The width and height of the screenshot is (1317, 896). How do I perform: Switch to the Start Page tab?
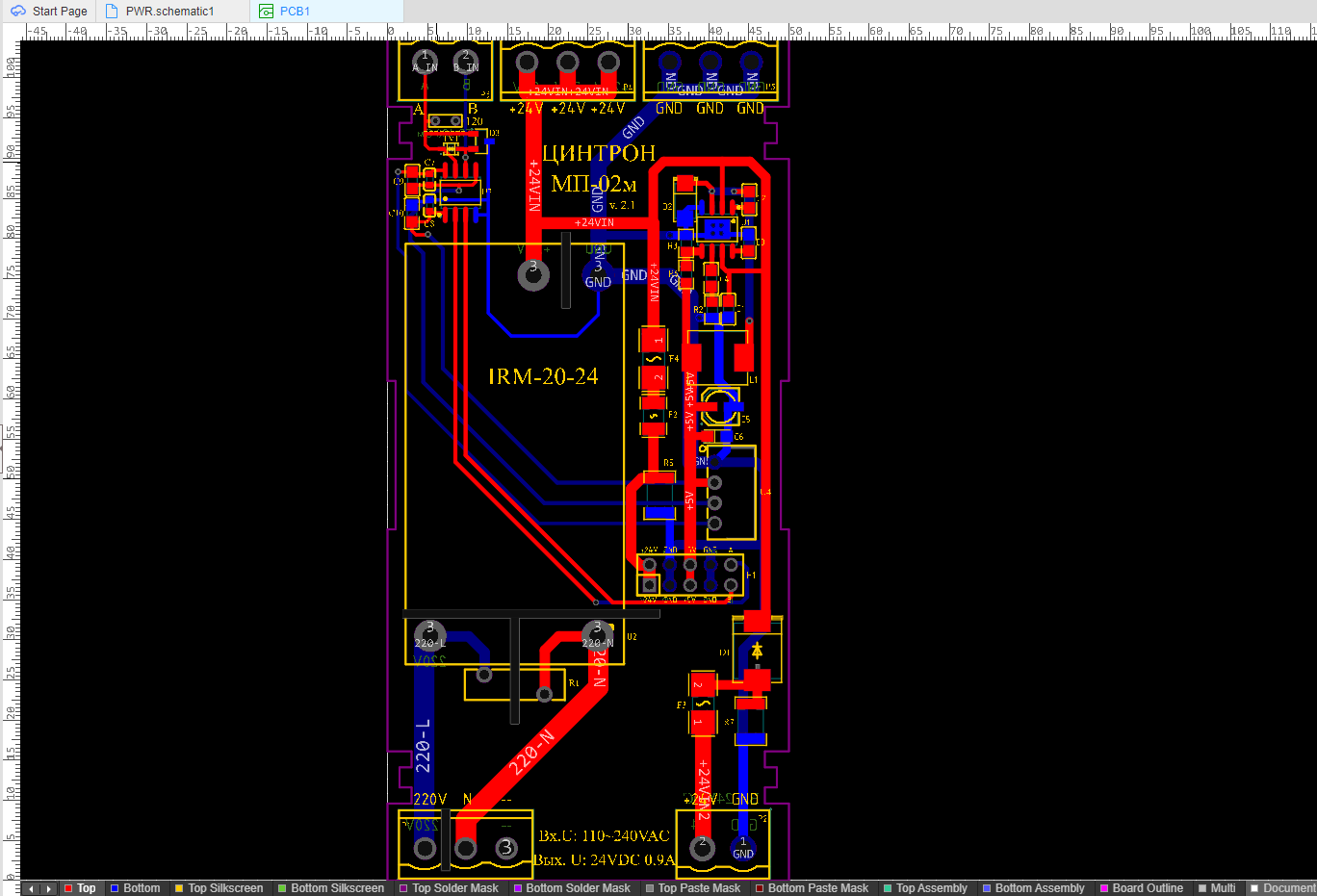pyautogui.click(x=48, y=12)
